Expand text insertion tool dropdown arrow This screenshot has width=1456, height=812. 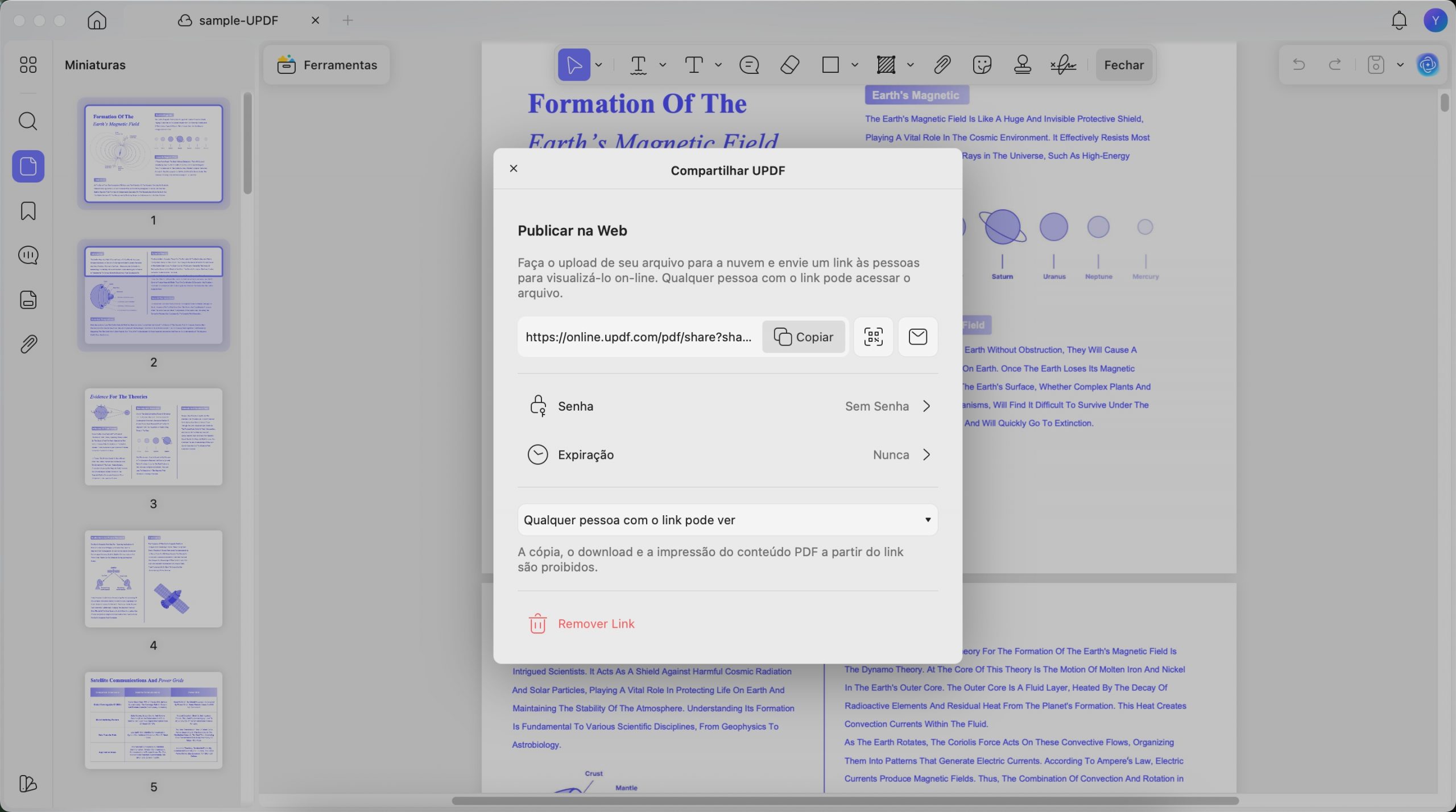718,65
